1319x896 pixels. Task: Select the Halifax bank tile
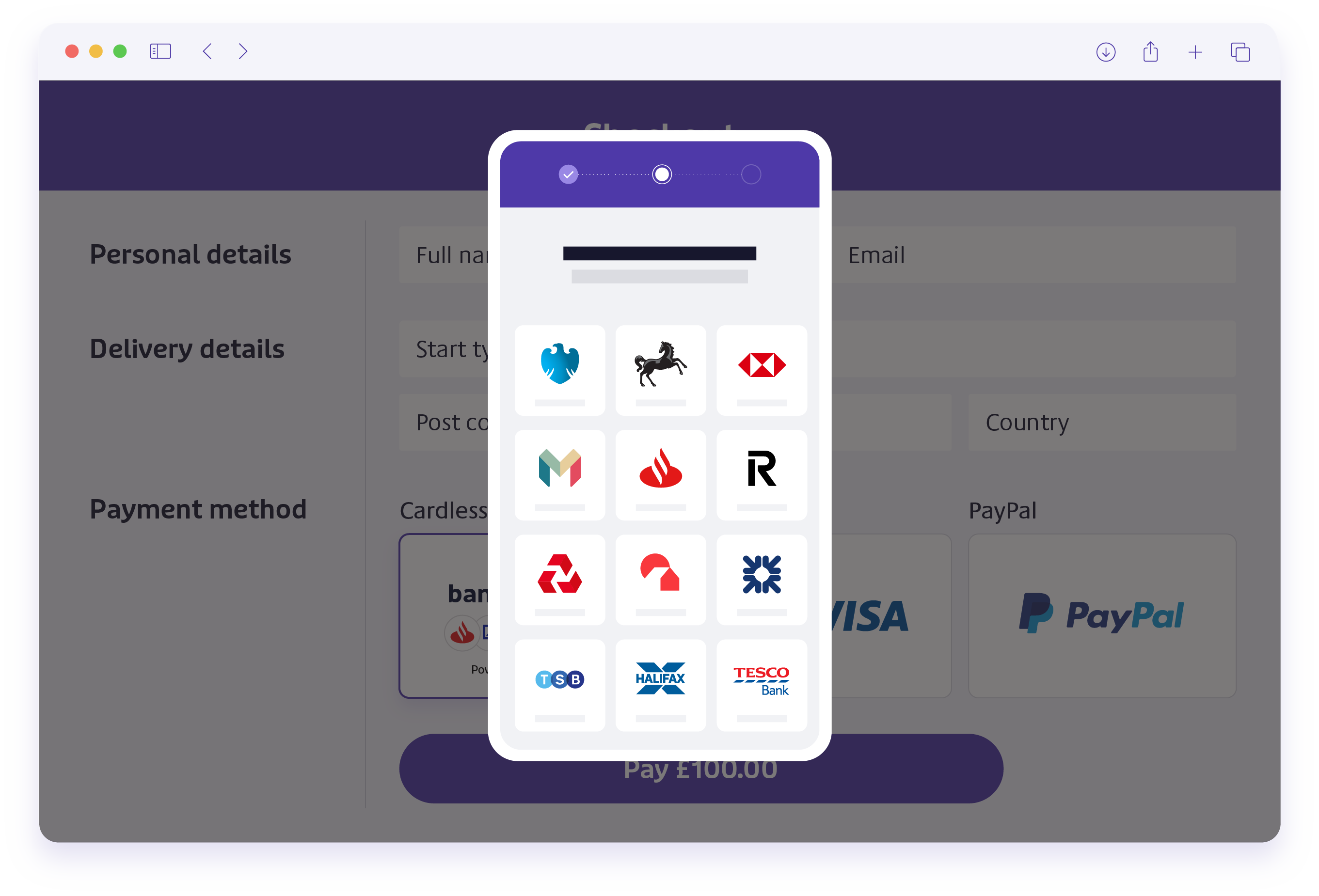coord(661,686)
